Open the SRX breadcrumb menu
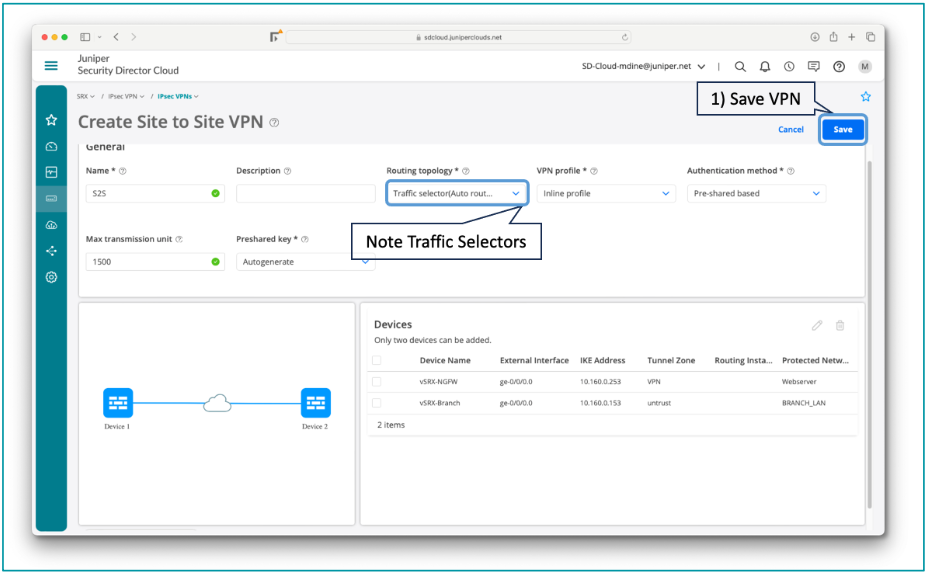 86,97
